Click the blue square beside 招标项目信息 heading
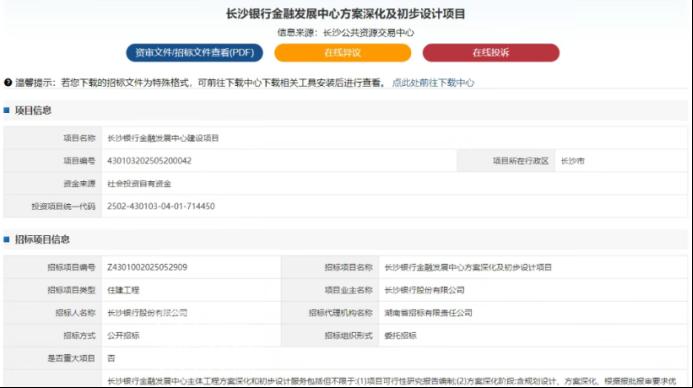693x388 pixels. tap(7, 239)
